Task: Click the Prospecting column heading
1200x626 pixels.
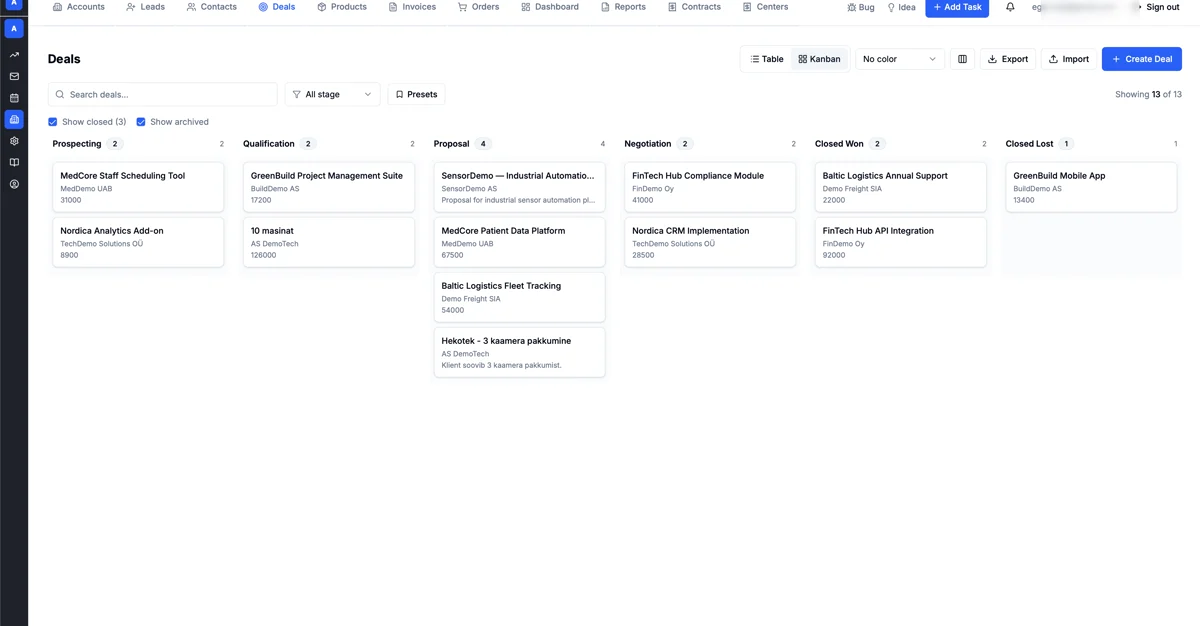Action: [x=77, y=144]
